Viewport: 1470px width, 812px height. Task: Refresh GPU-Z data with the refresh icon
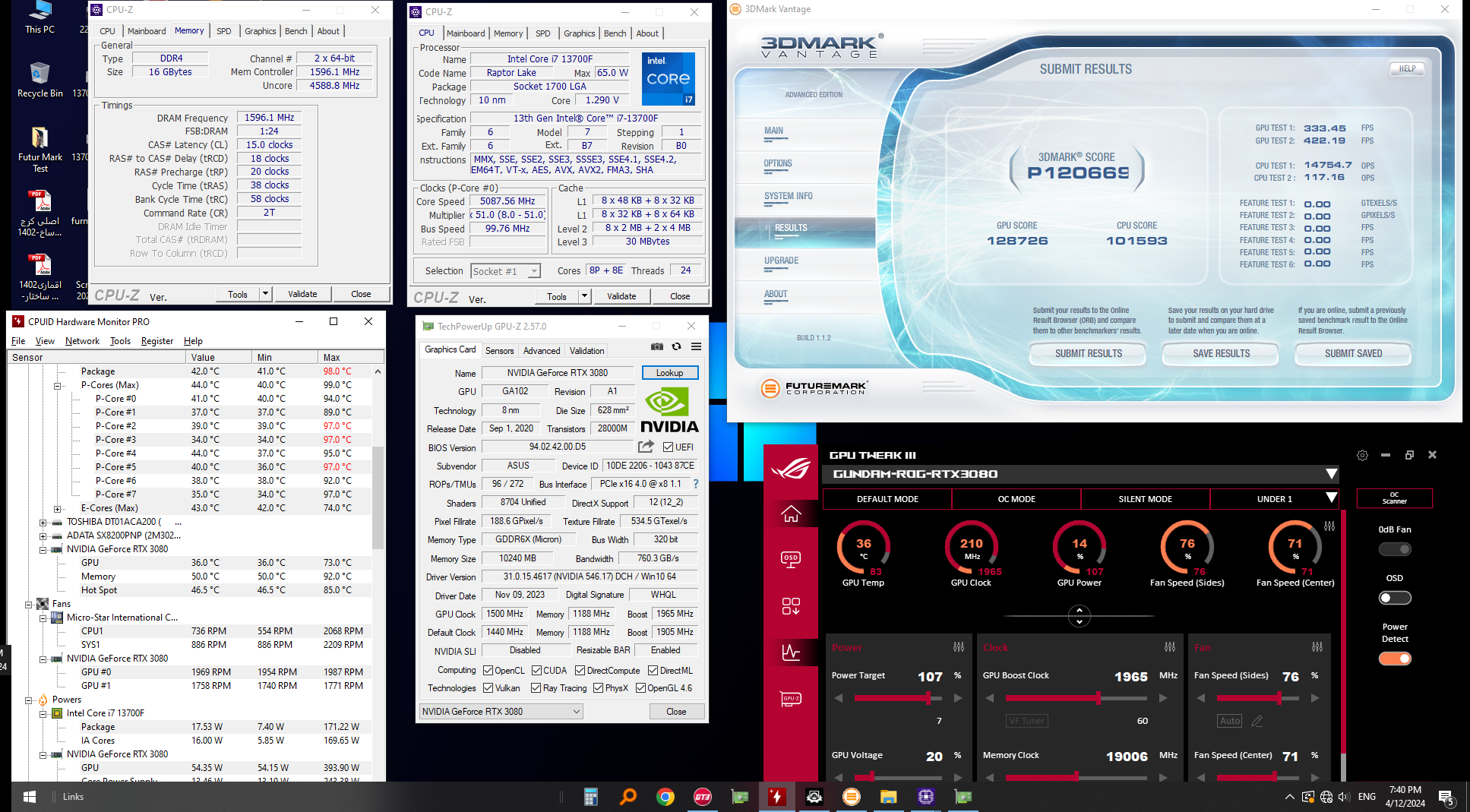tap(677, 346)
